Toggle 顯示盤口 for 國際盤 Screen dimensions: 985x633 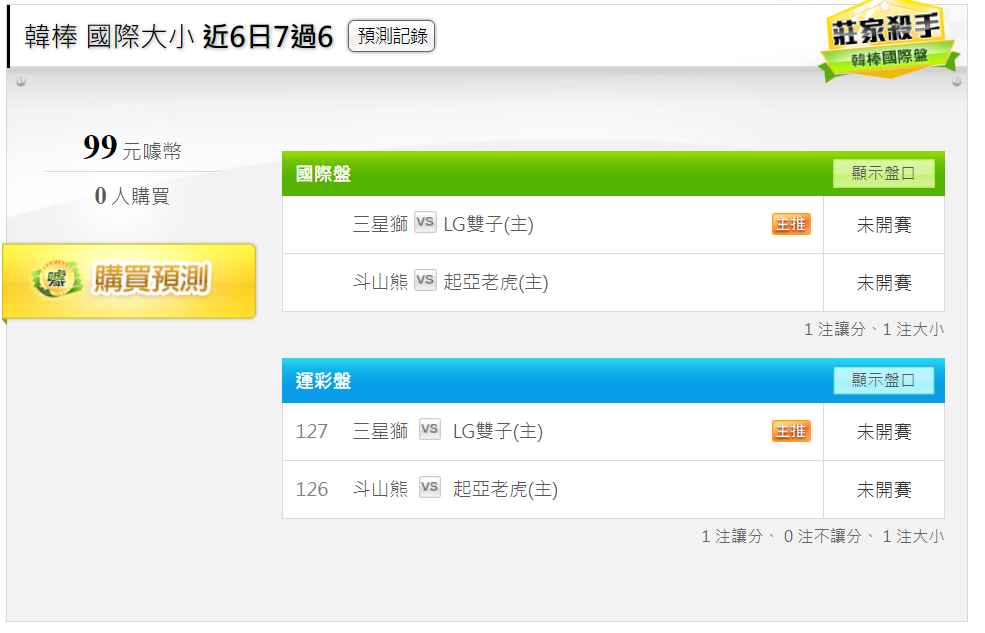[883, 173]
